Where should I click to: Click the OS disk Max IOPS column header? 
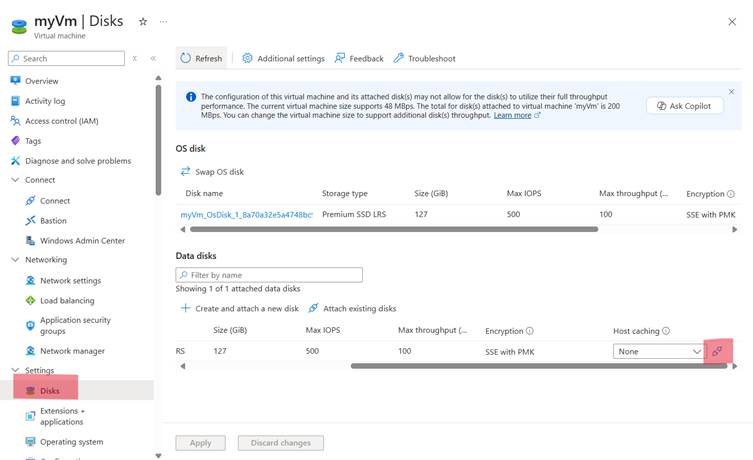point(523,194)
